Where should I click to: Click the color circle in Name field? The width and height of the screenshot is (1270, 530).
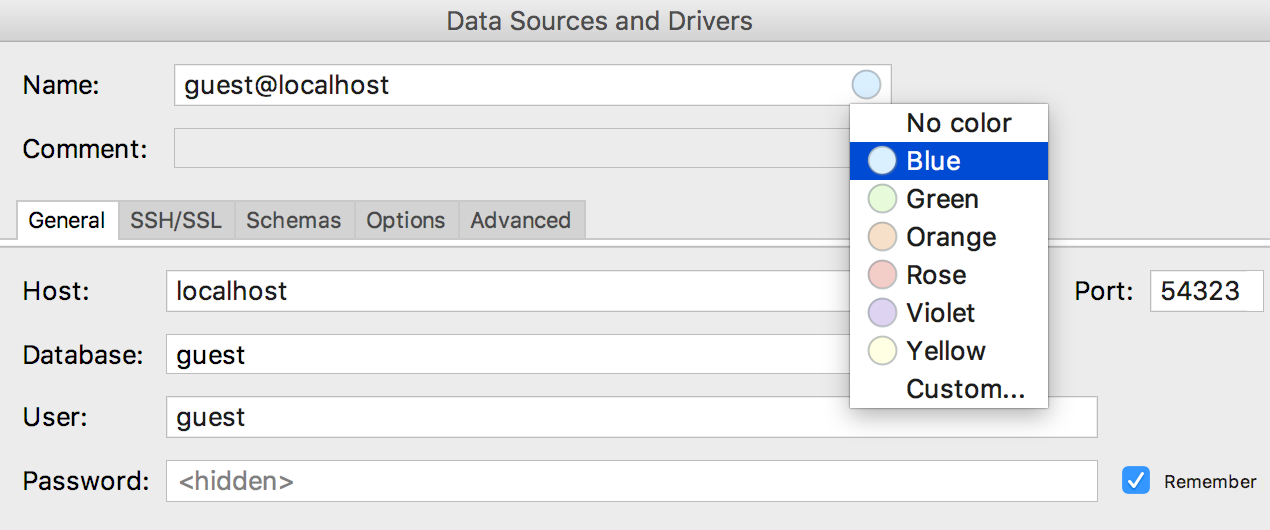click(866, 85)
